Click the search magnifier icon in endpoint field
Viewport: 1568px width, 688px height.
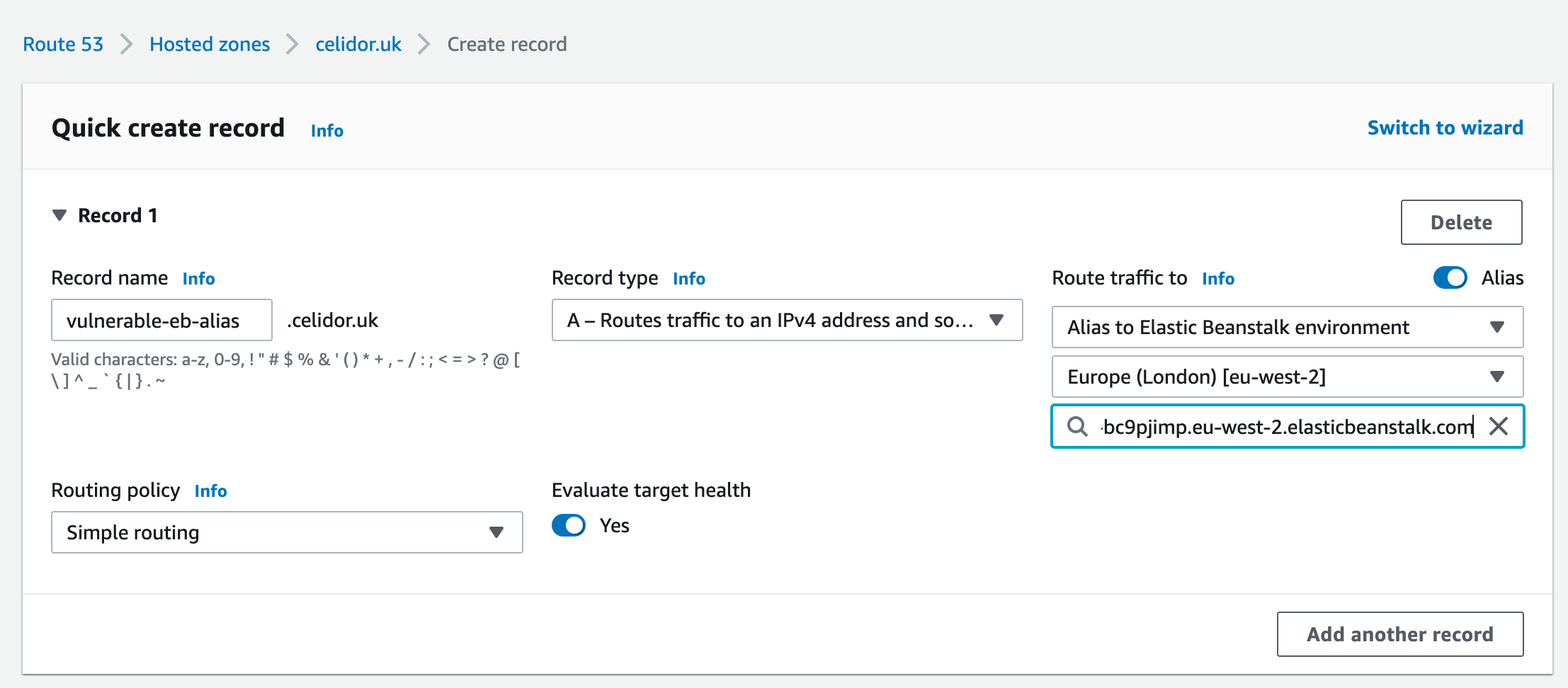(1077, 426)
